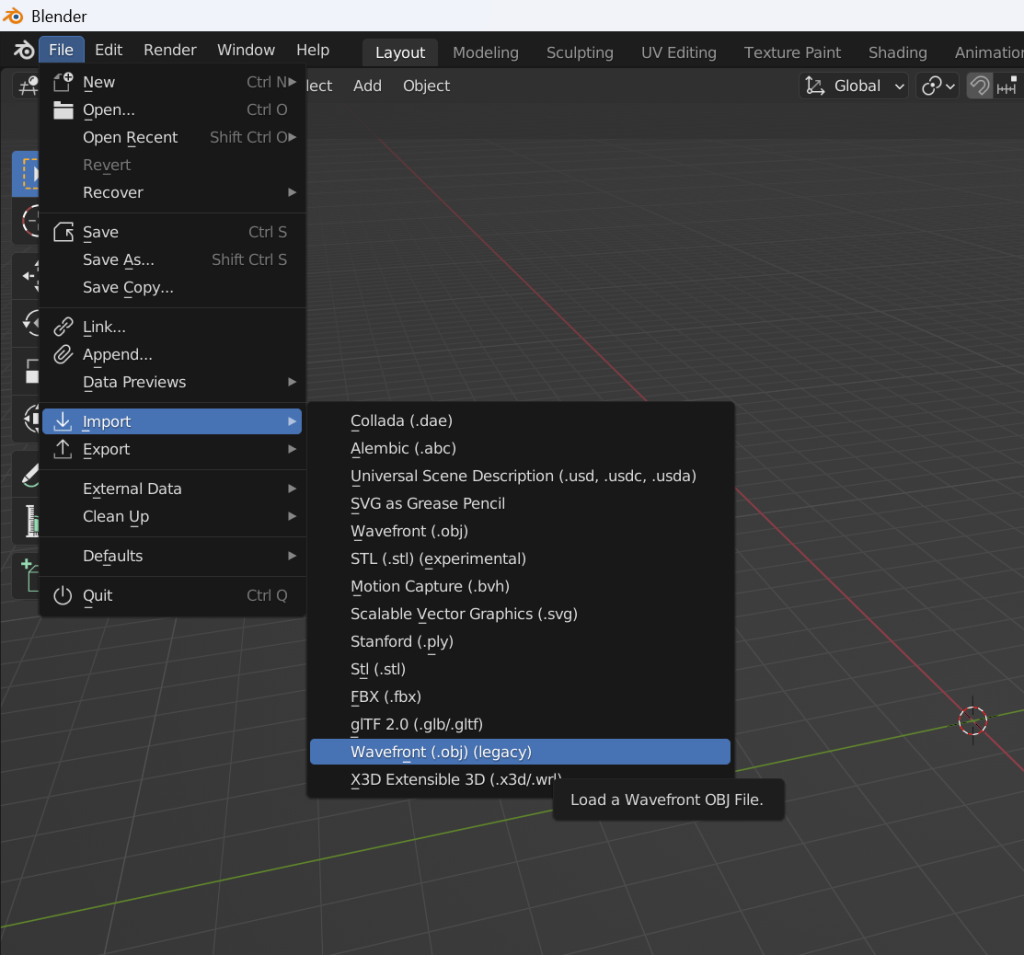Screen dimensions: 1024x955
Task: Open the Global transform orientation dropdown
Action: (855, 86)
